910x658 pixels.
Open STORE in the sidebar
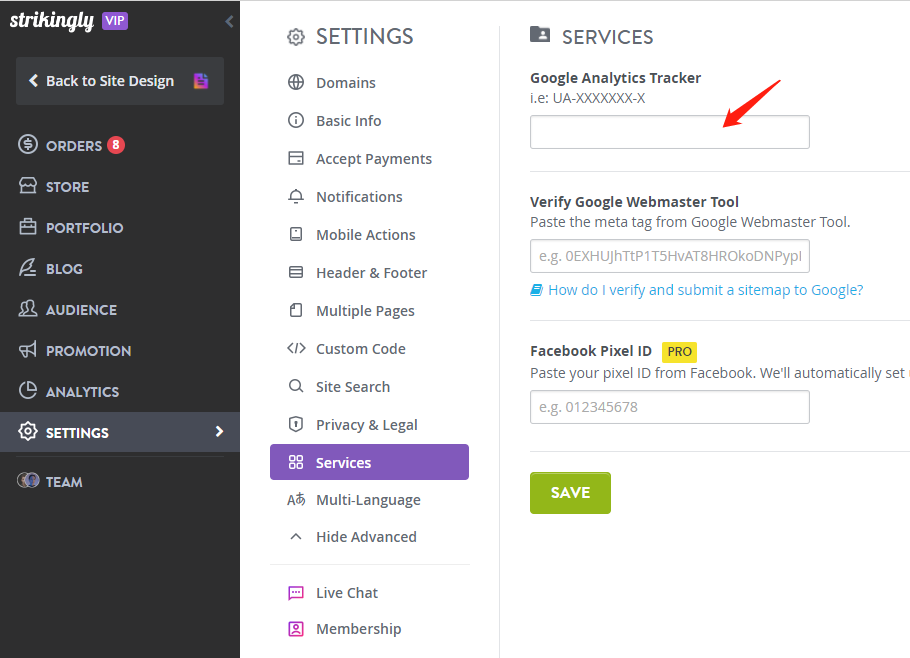(x=67, y=187)
